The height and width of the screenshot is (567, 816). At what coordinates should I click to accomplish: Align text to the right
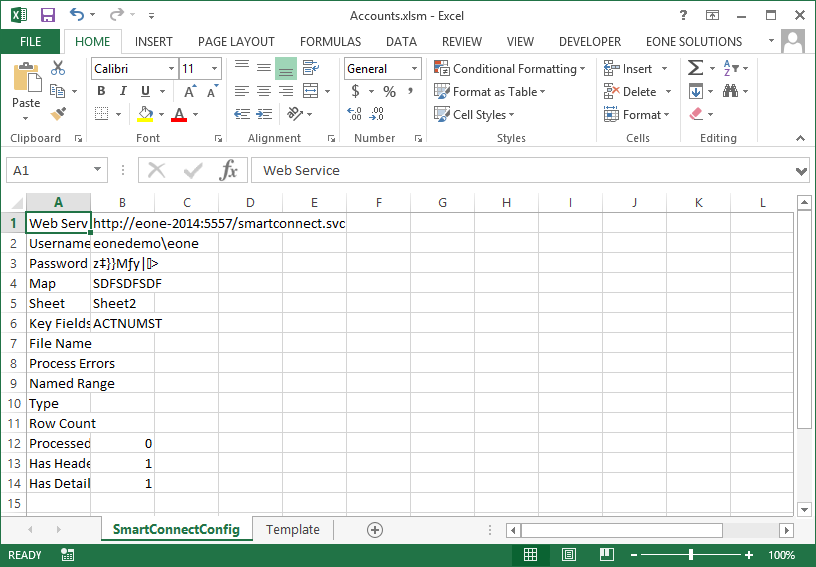point(286,92)
